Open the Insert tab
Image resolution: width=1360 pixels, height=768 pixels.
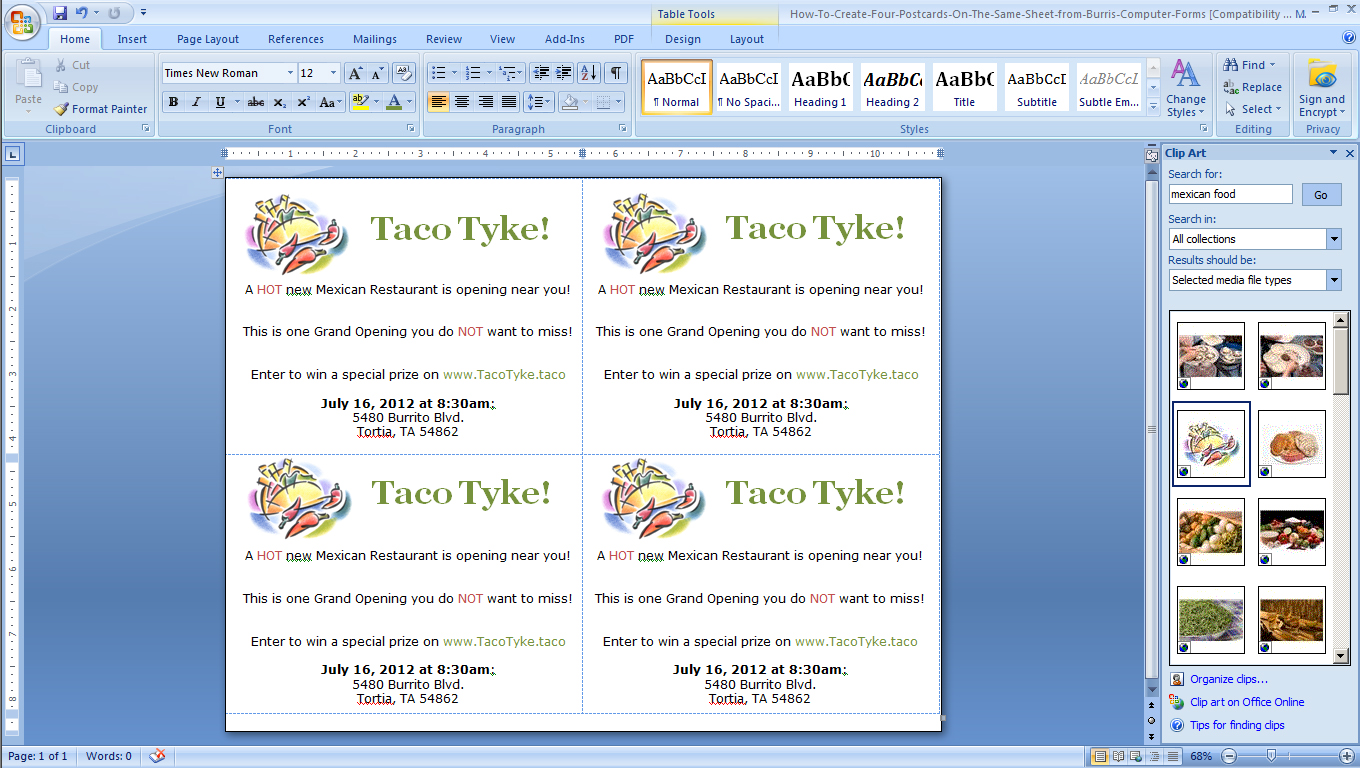[132, 39]
